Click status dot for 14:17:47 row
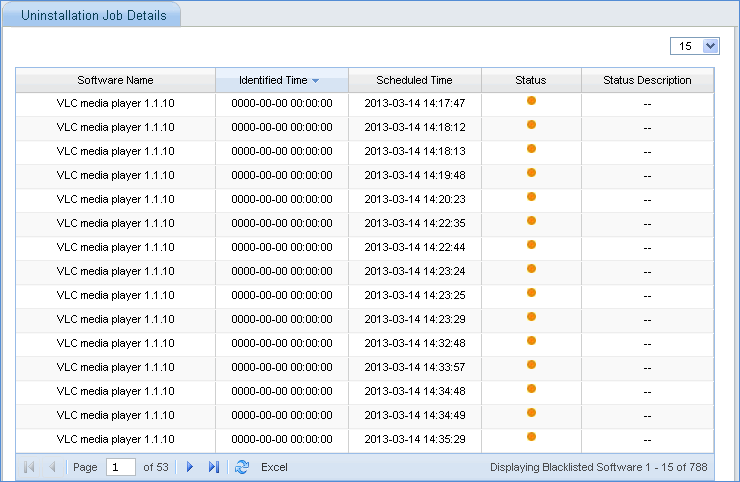The height and width of the screenshot is (482, 740). tap(531, 101)
